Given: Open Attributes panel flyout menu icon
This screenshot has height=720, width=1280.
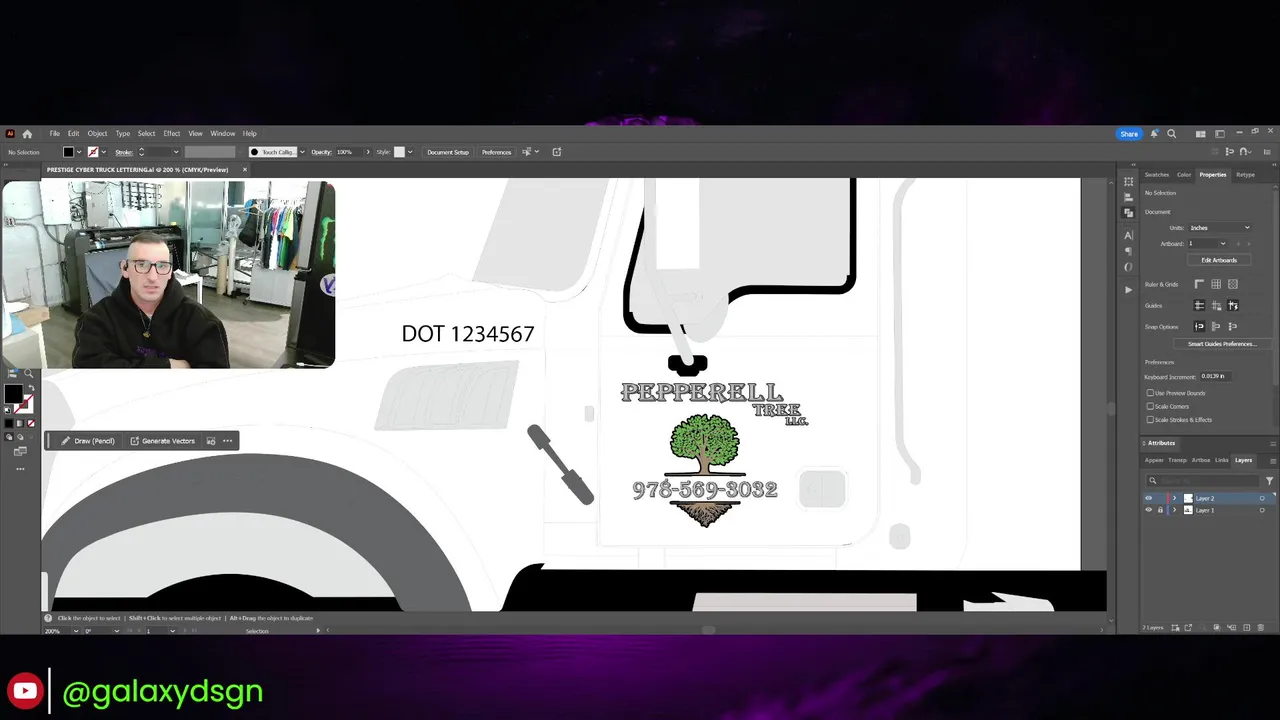Looking at the screenshot, I should click(1273, 443).
